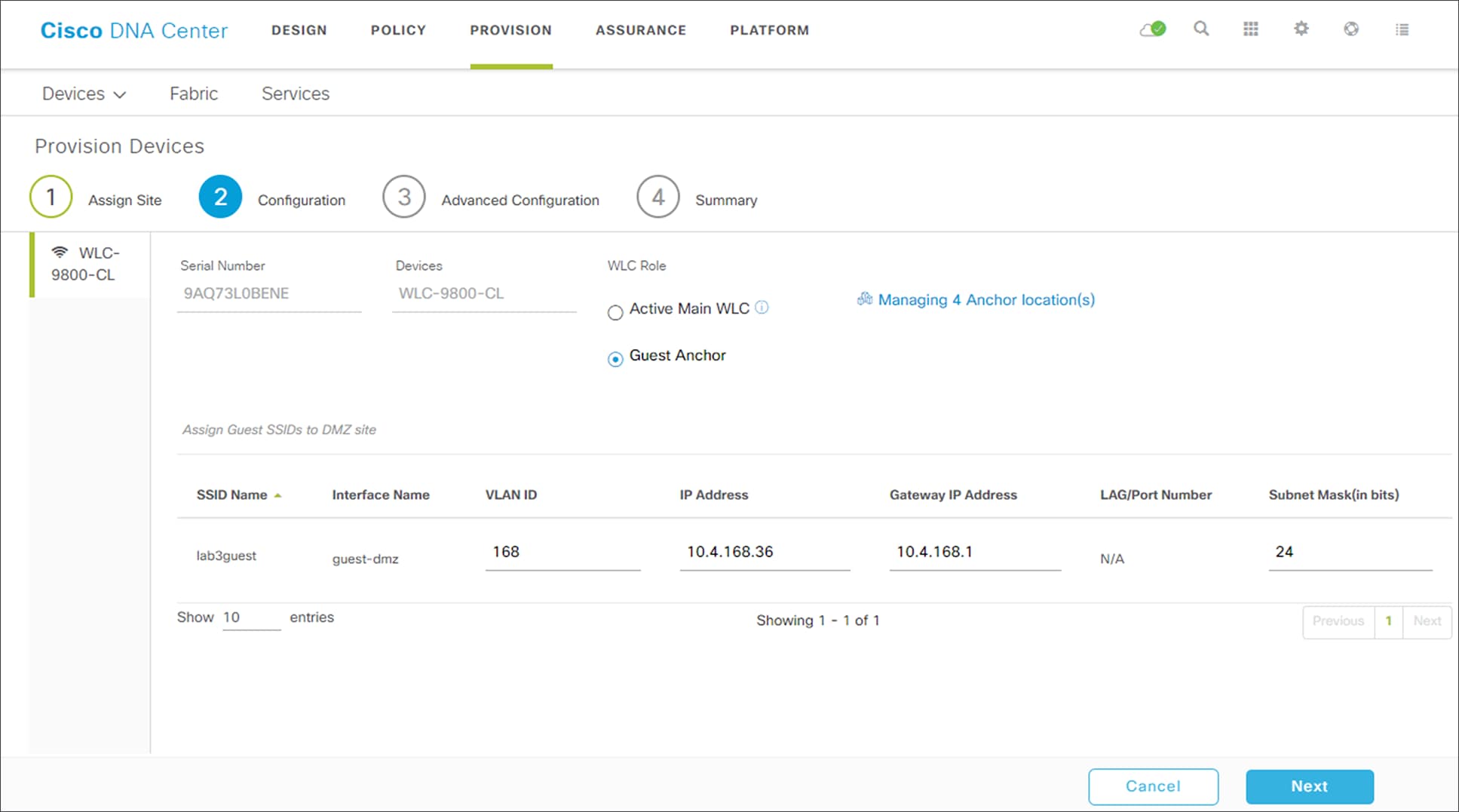This screenshot has width=1459, height=812.
Task: Select the Guest Anchor radio button
Action: click(x=615, y=359)
